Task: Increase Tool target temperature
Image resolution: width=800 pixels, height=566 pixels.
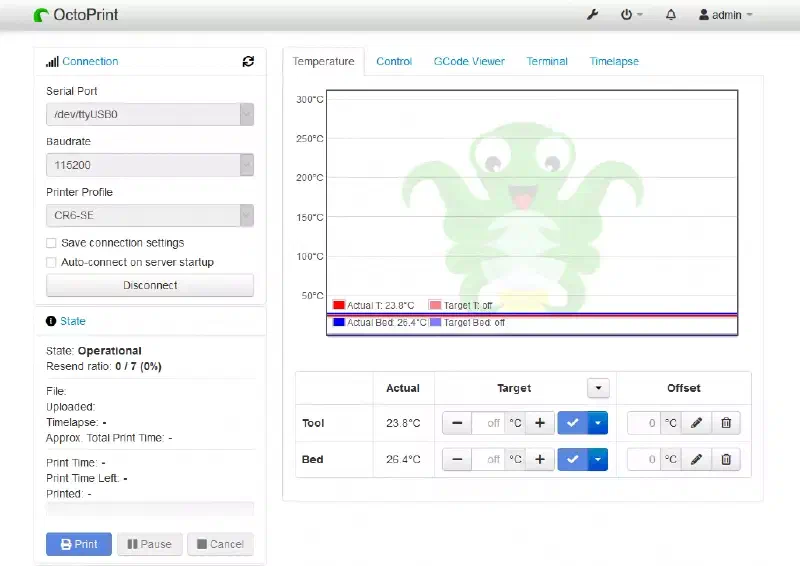Action: pos(540,423)
